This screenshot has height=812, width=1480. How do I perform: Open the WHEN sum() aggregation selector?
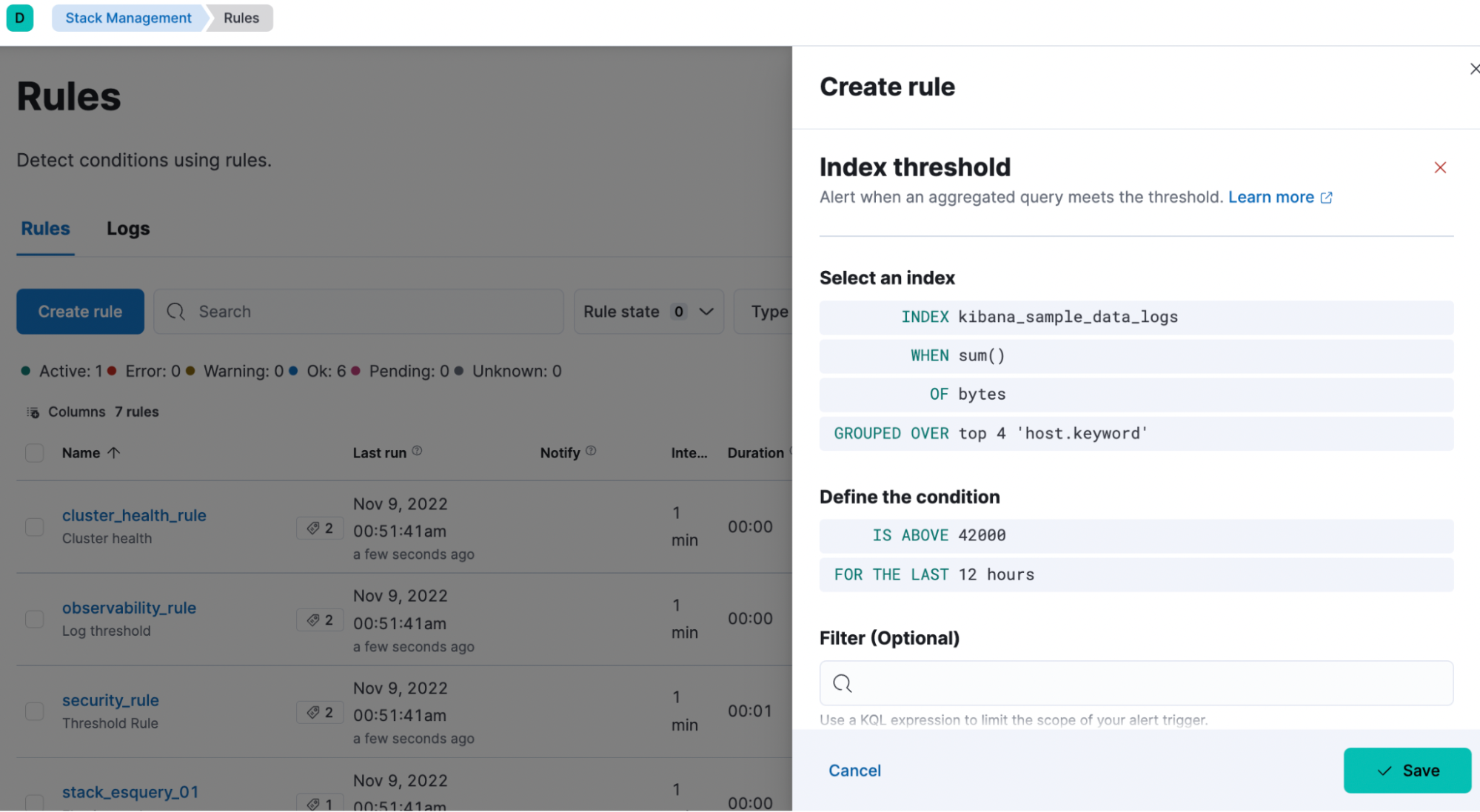pos(957,355)
